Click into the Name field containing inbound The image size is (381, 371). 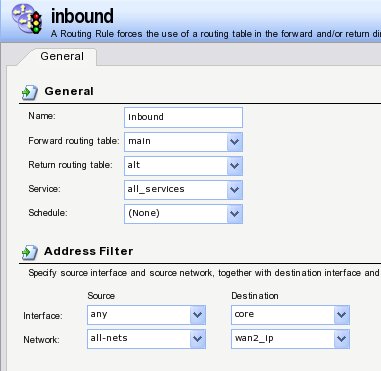pos(183,117)
